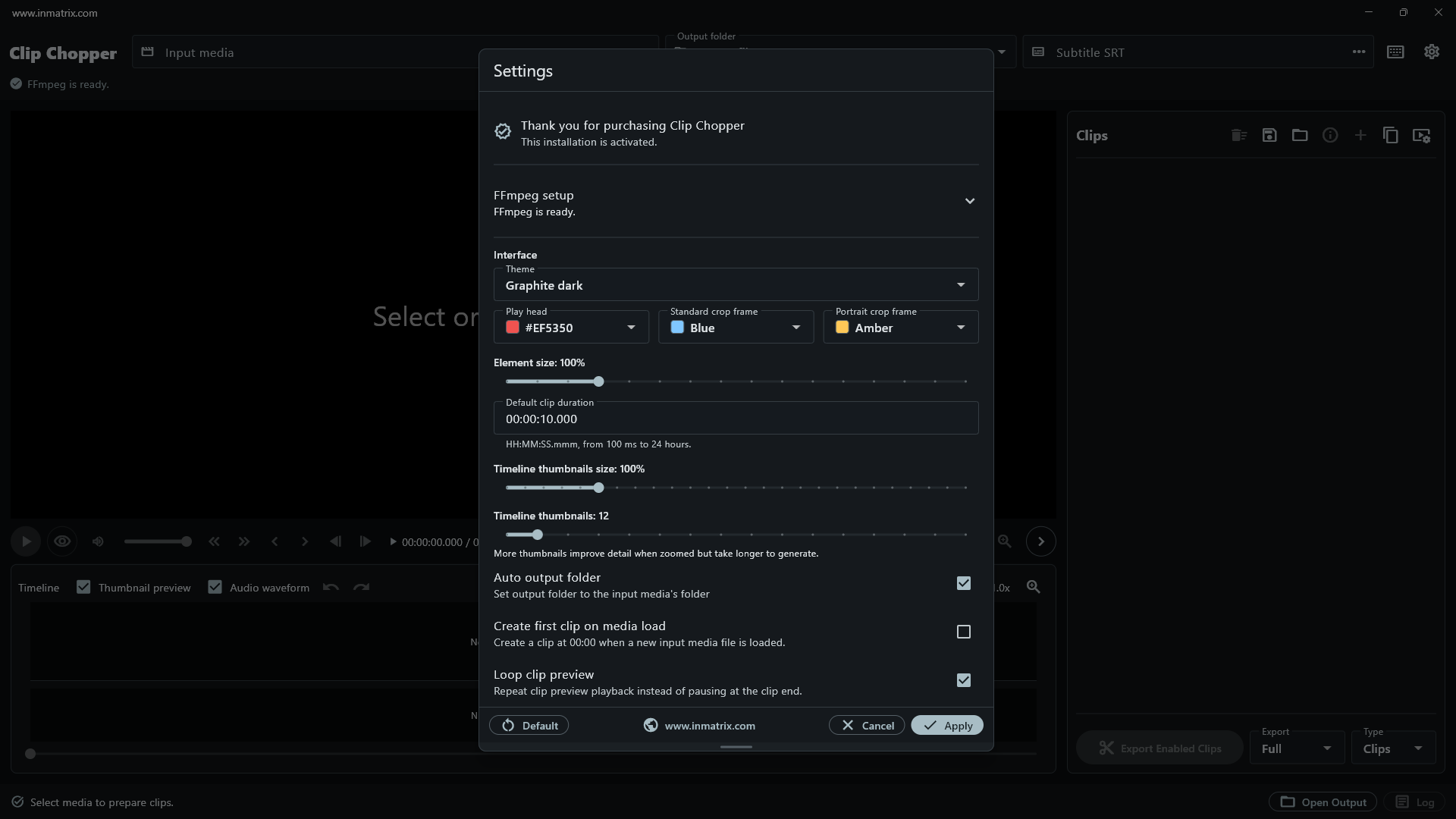Click the 'Select media to prepare clips.' status text
This screenshot has height=819, width=1456.
pos(102,802)
